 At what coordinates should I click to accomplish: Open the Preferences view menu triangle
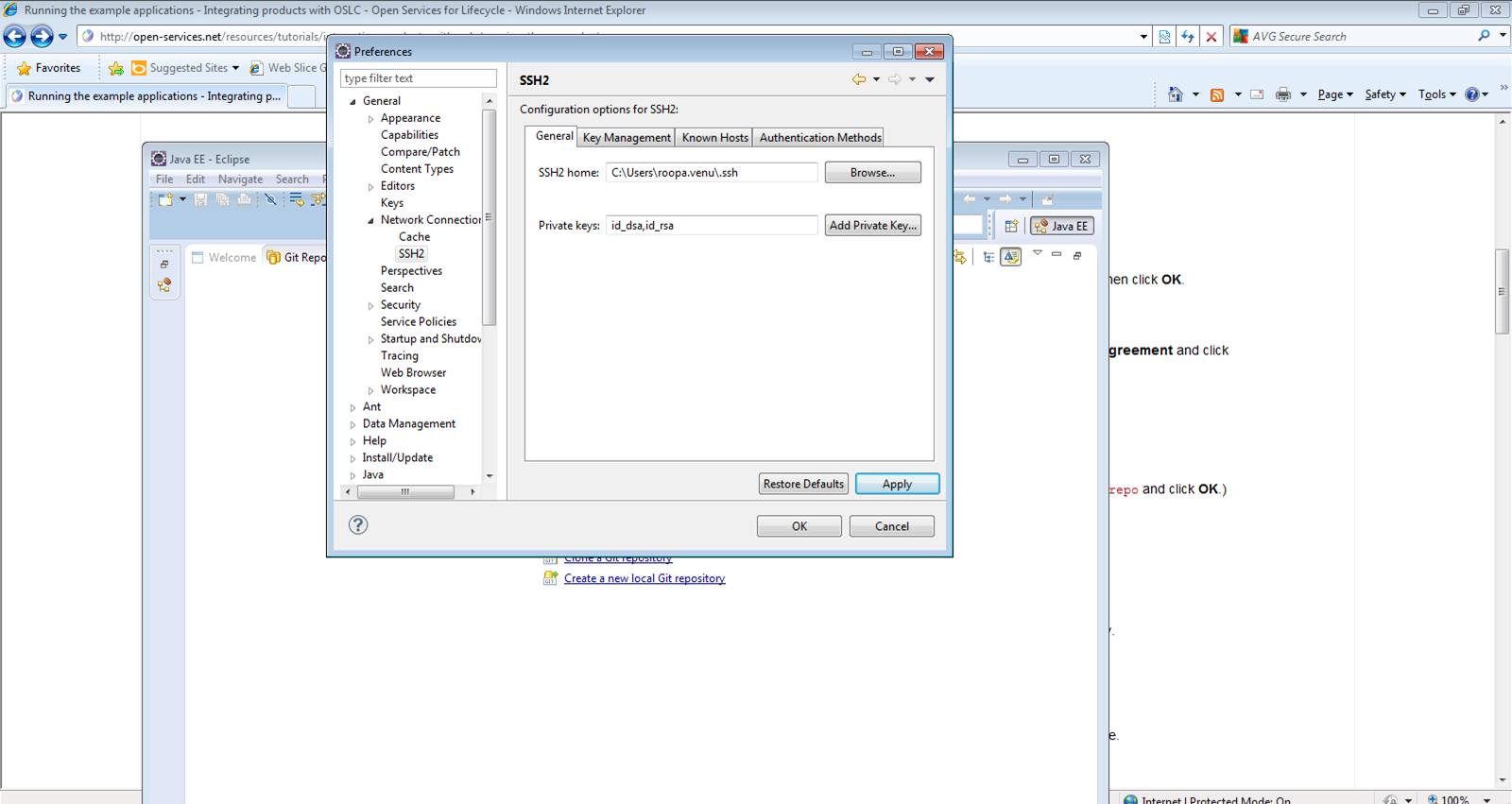(930, 79)
